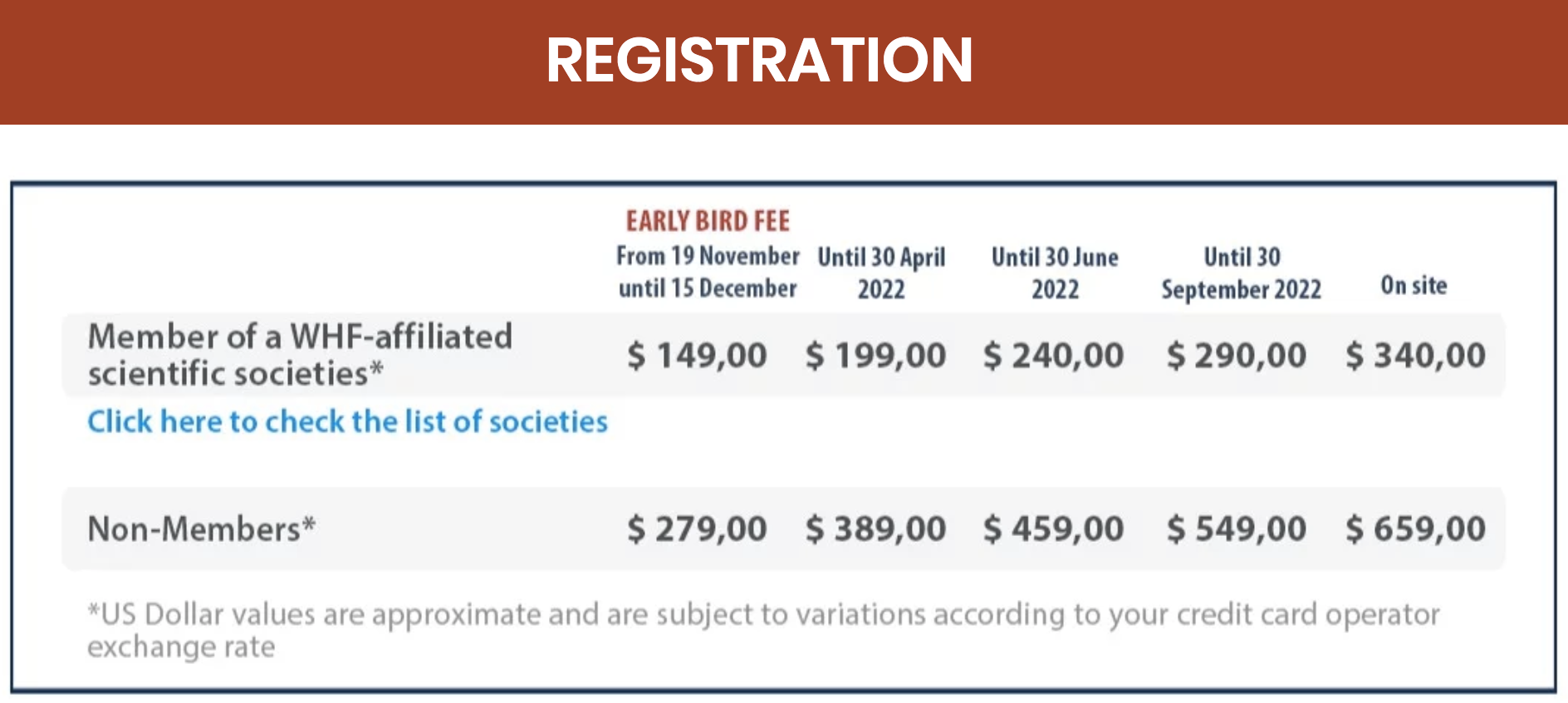Screen dimensions: 1568x703
Task: Select the $ 549,00 non-member price
Action: point(1236,528)
